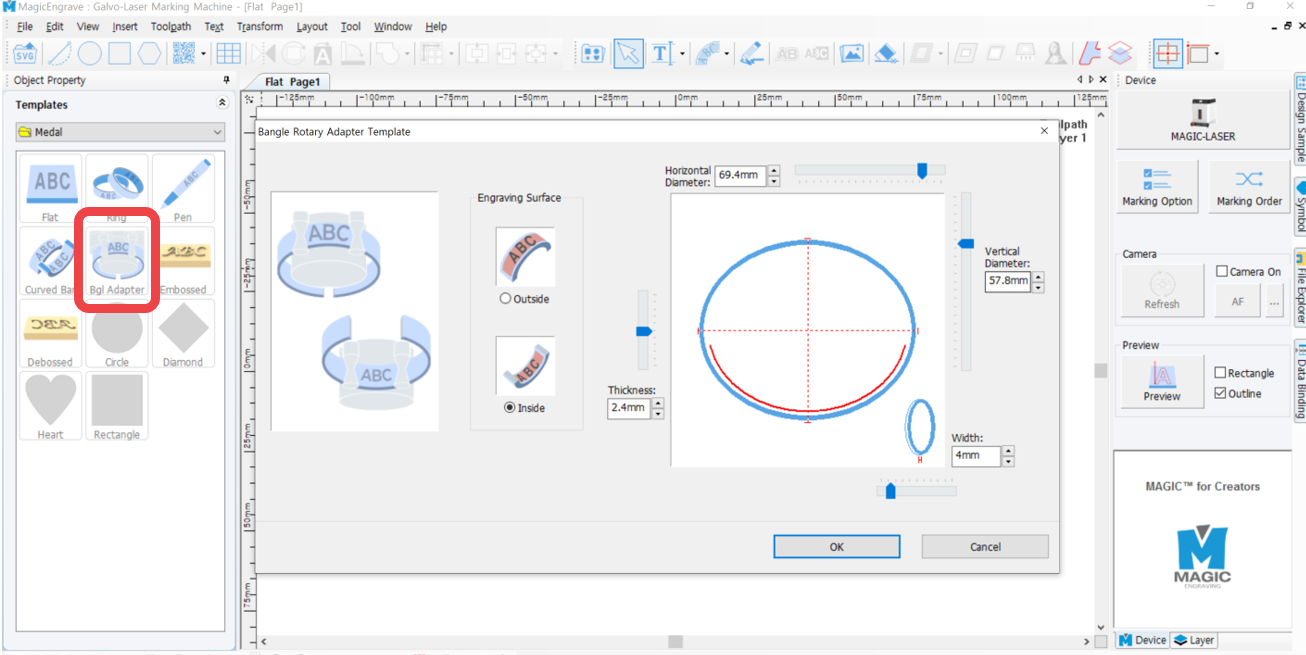Activate the arrow selection tool

coord(628,53)
